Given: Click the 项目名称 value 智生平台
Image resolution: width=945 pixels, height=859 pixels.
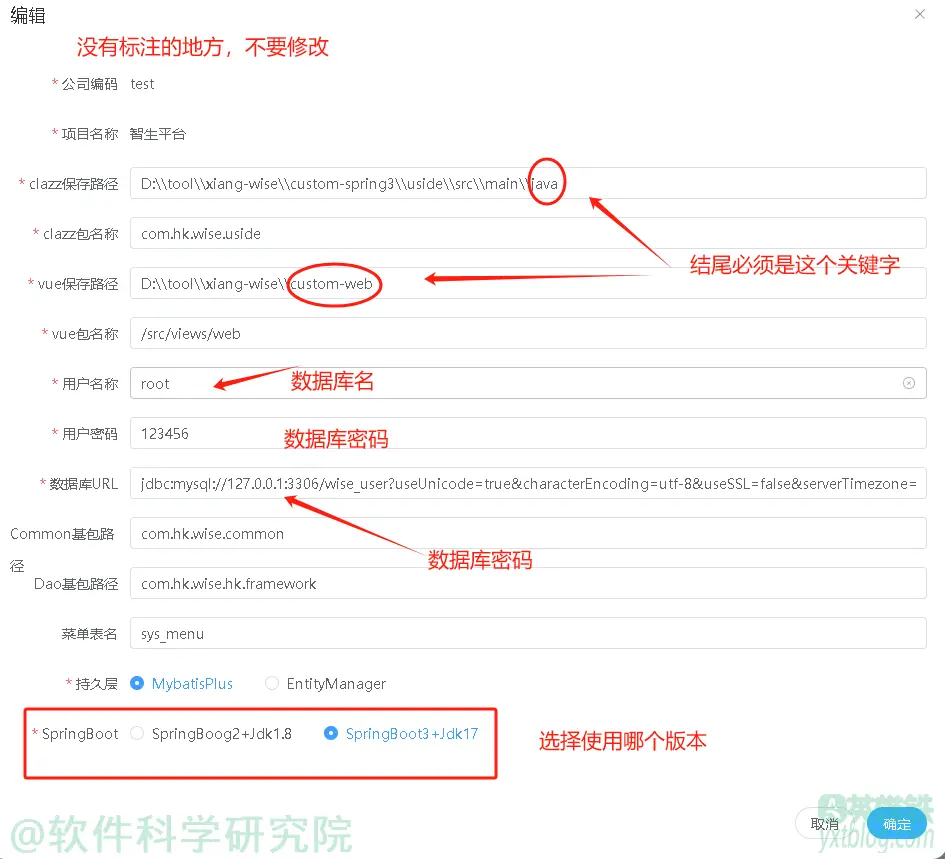Looking at the screenshot, I should coord(158,134).
